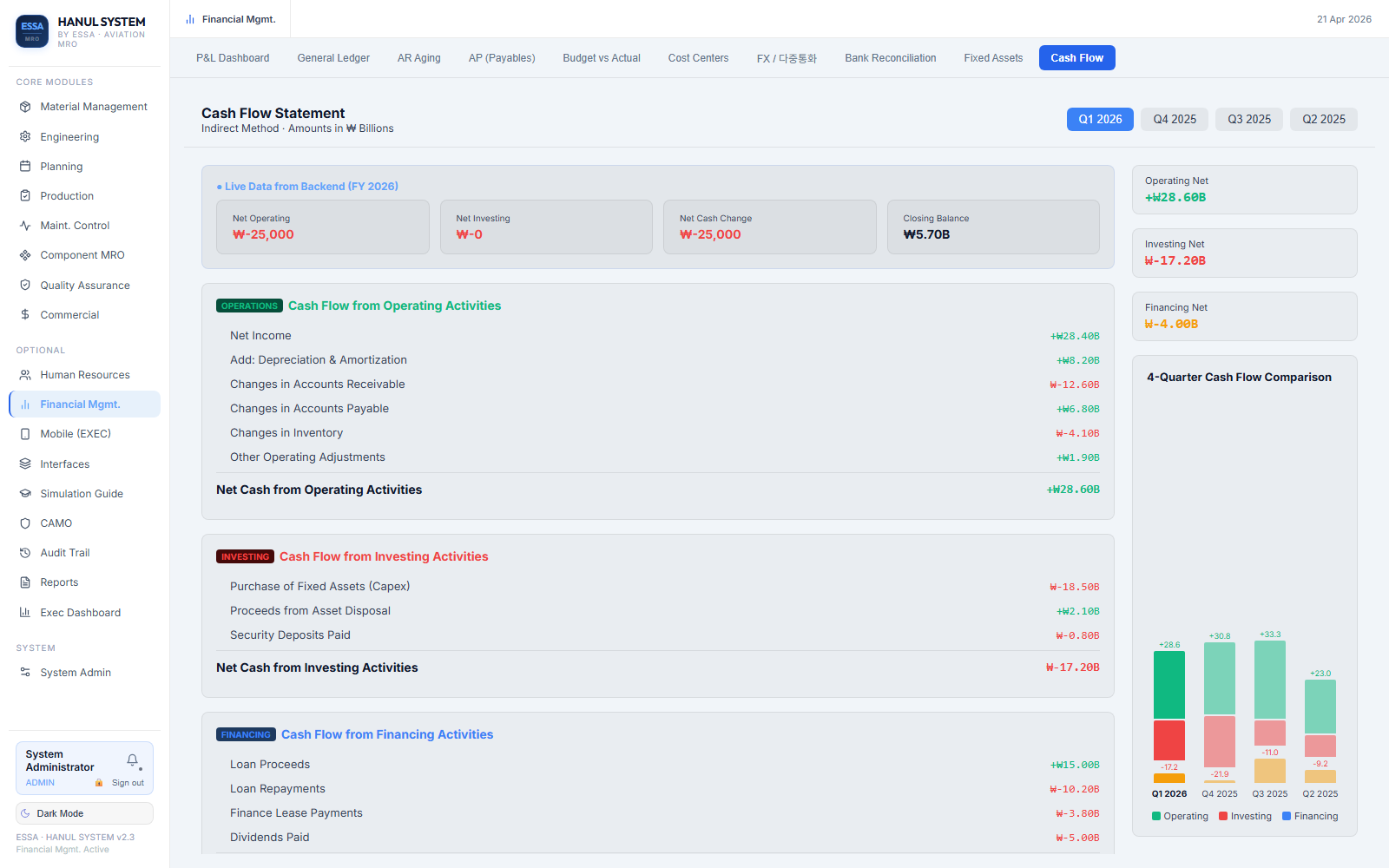Open Engineering via its gear icon
This screenshot has height=868, width=1389.
(25, 137)
